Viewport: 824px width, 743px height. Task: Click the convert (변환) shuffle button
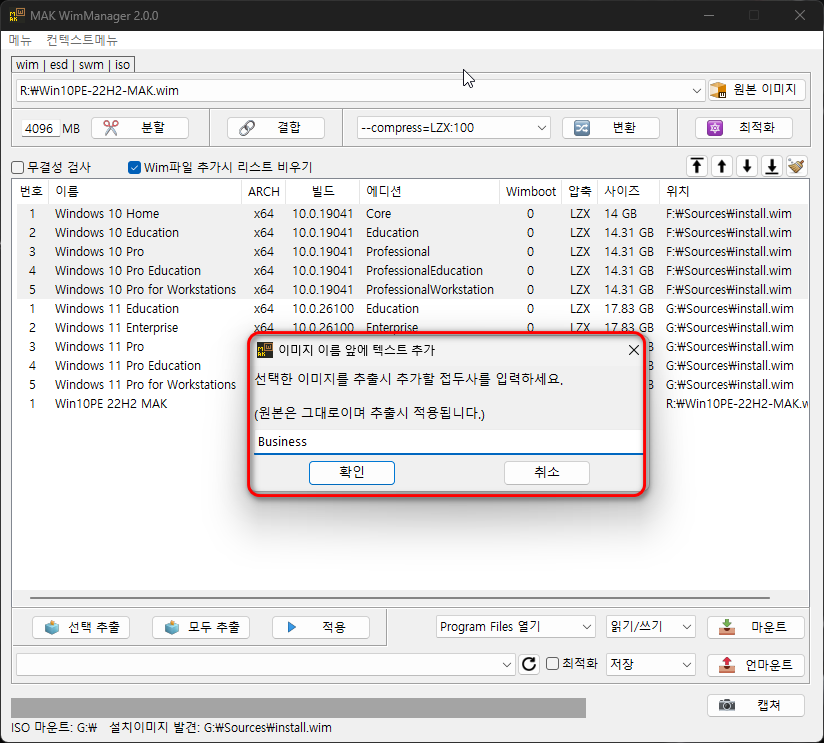(x=611, y=128)
